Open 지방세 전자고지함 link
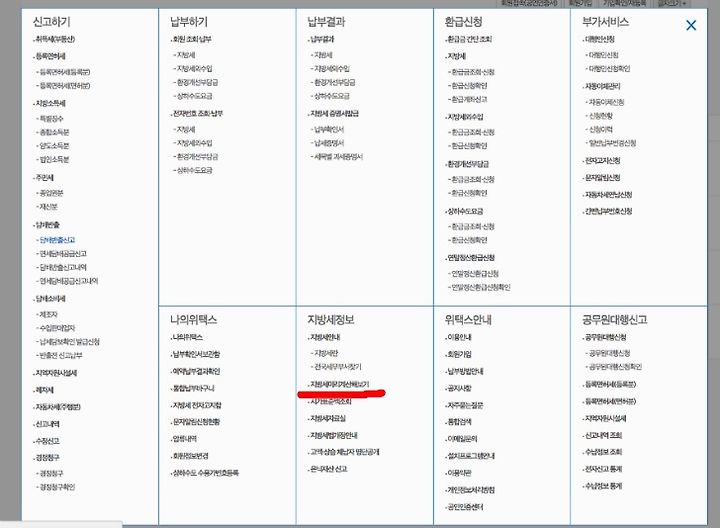720x528 pixels. 197,405
